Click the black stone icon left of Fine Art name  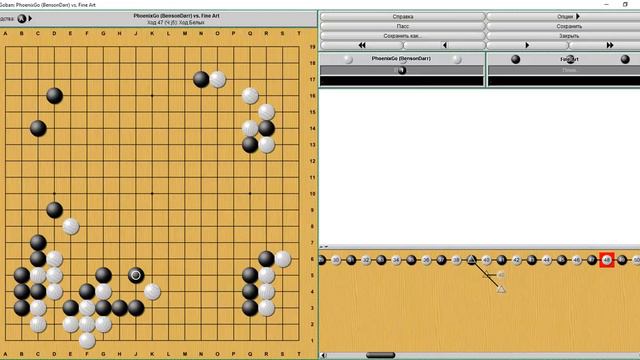(516, 60)
